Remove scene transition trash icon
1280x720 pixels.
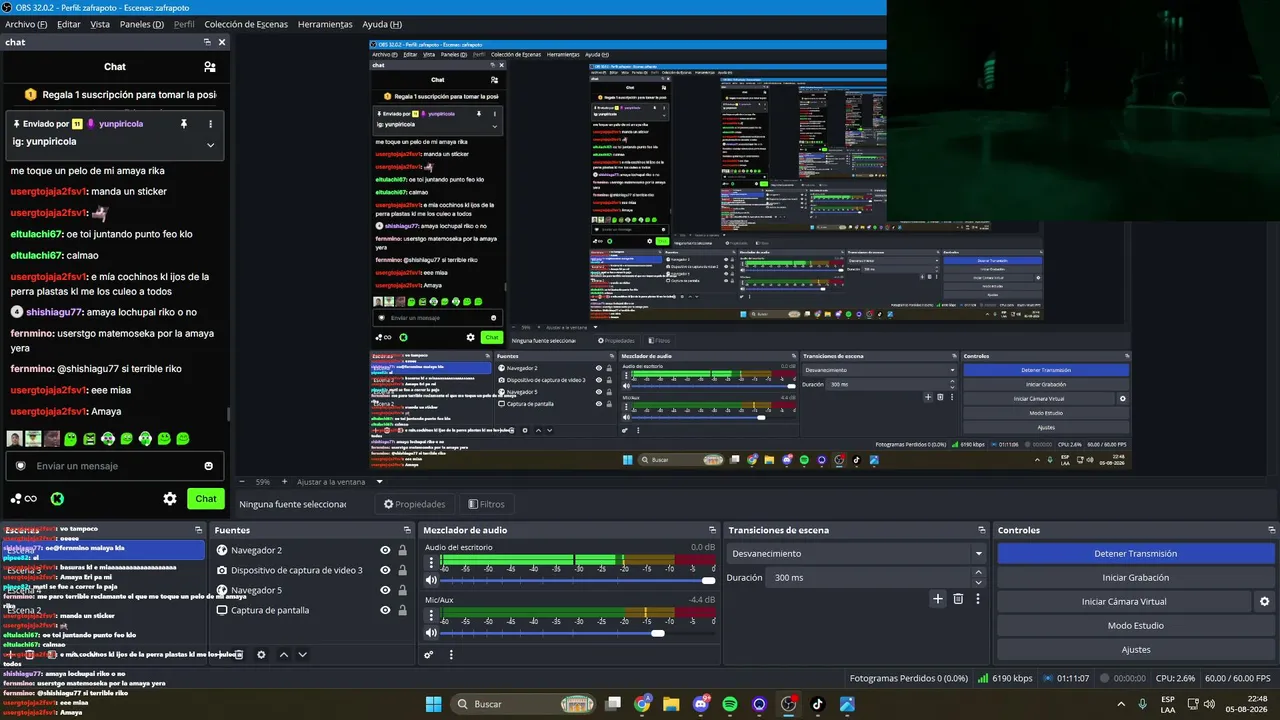(958, 599)
